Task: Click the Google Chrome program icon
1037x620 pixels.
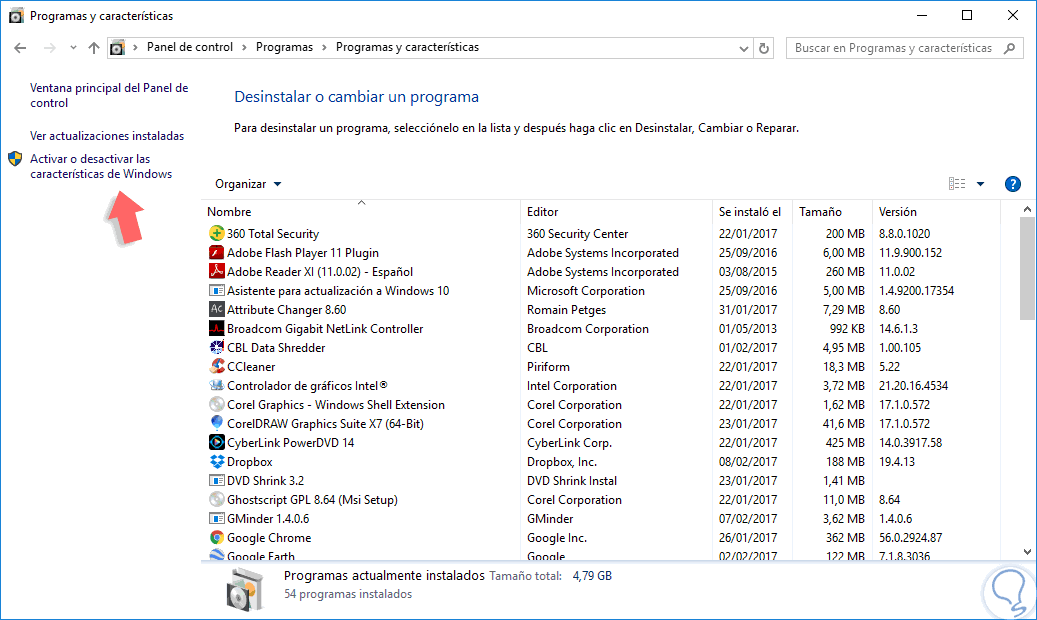Action: click(216, 537)
